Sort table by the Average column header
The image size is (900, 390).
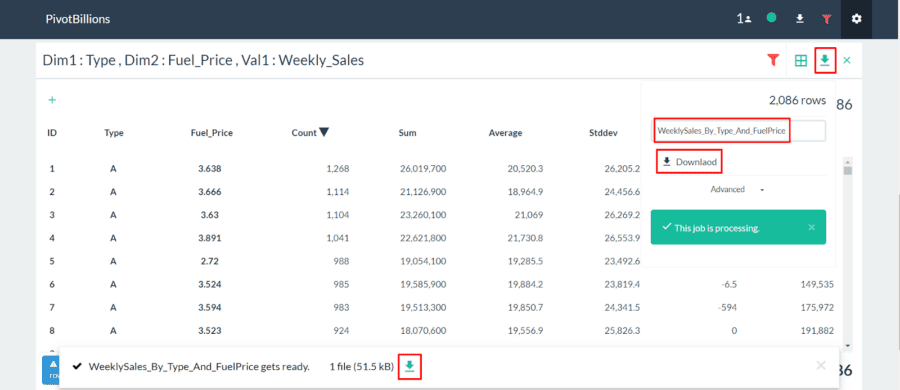tap(505, 133)
